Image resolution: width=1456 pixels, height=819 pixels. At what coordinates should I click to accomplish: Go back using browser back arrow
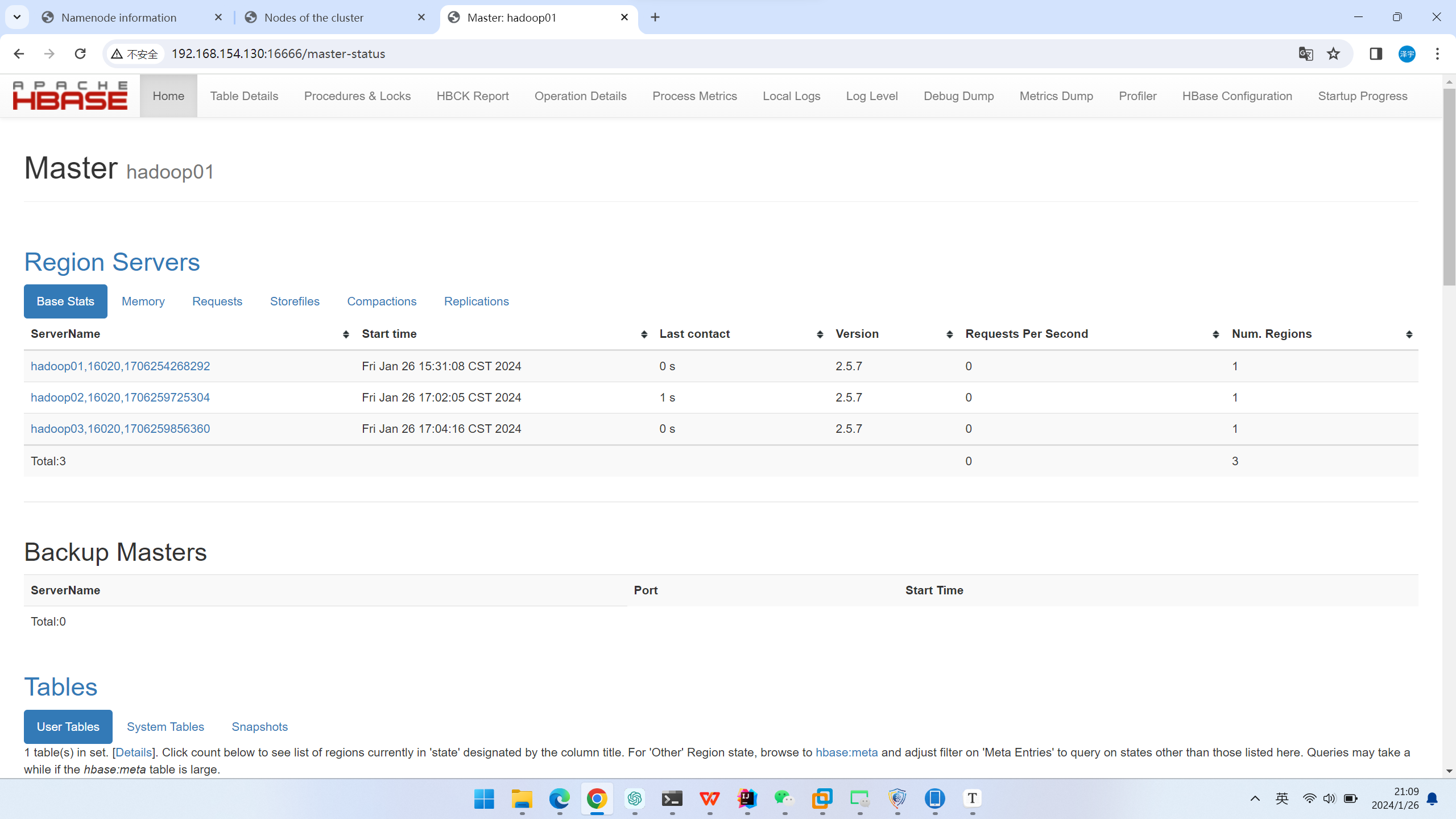pyautogui.click(x=19, y=53)
